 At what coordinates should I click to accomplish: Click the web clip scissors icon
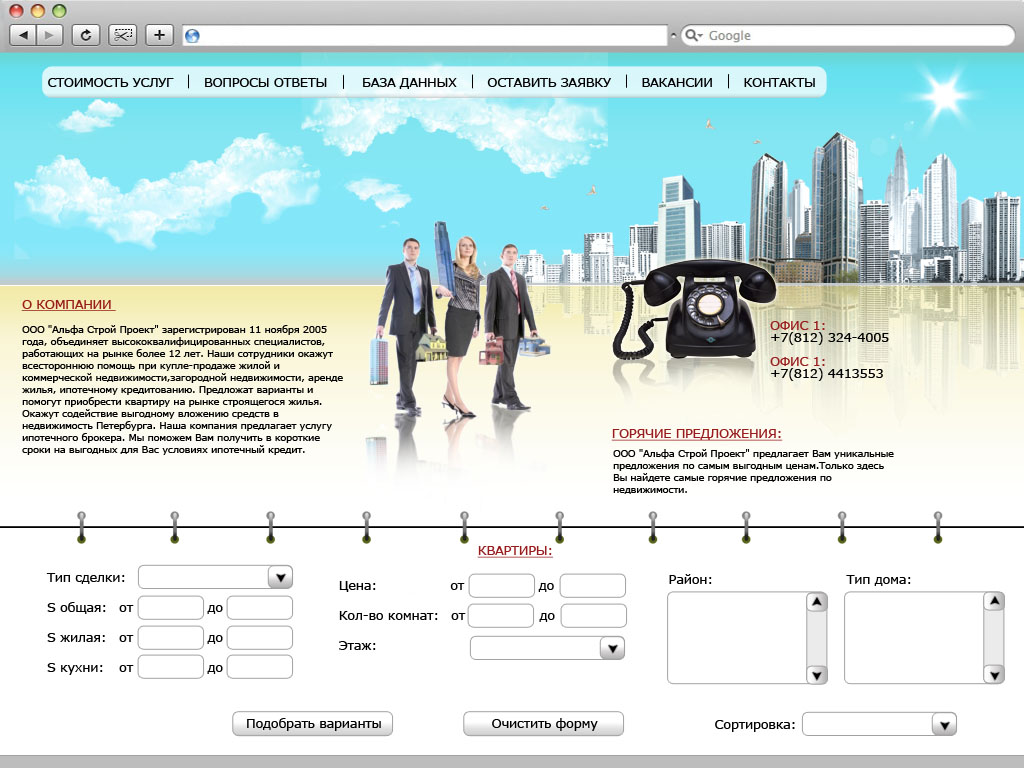coord(122,35)
